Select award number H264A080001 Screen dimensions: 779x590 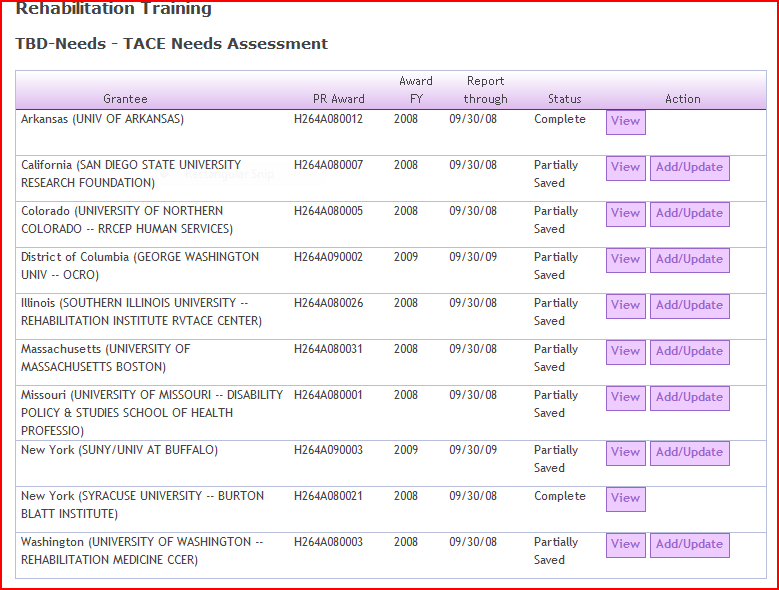point(328,395)
